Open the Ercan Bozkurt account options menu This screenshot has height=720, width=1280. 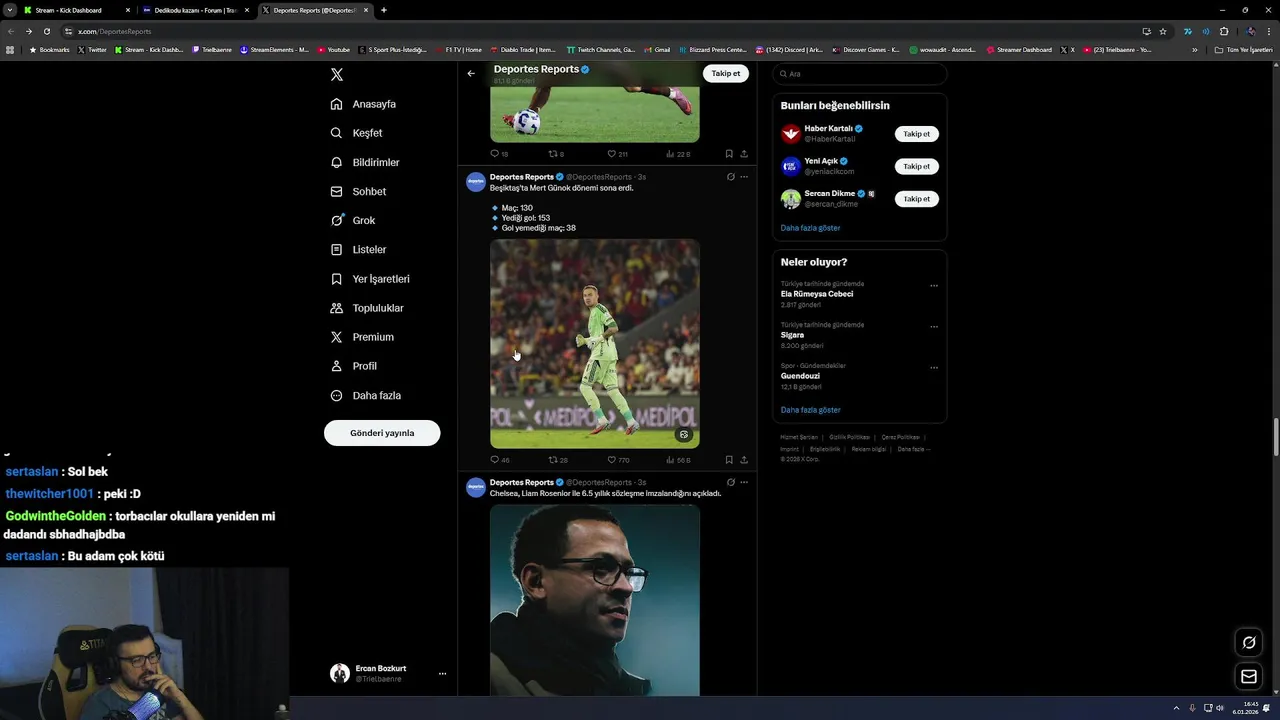coord(442,674)
